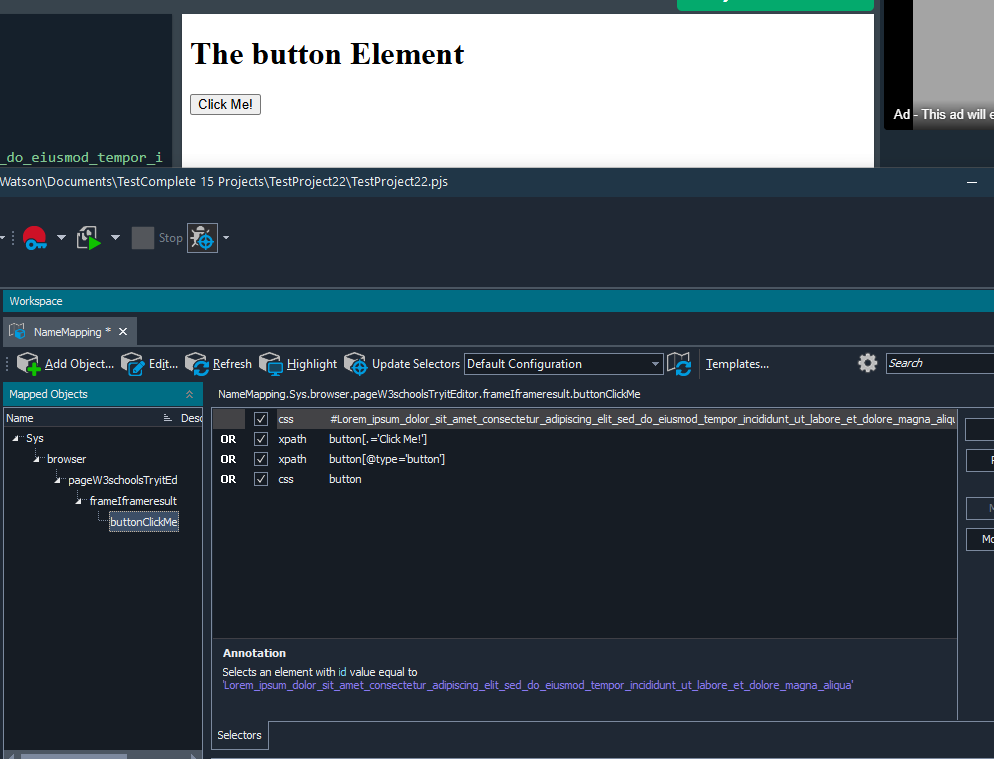Click the Object Spy target icon

(202, 238)
